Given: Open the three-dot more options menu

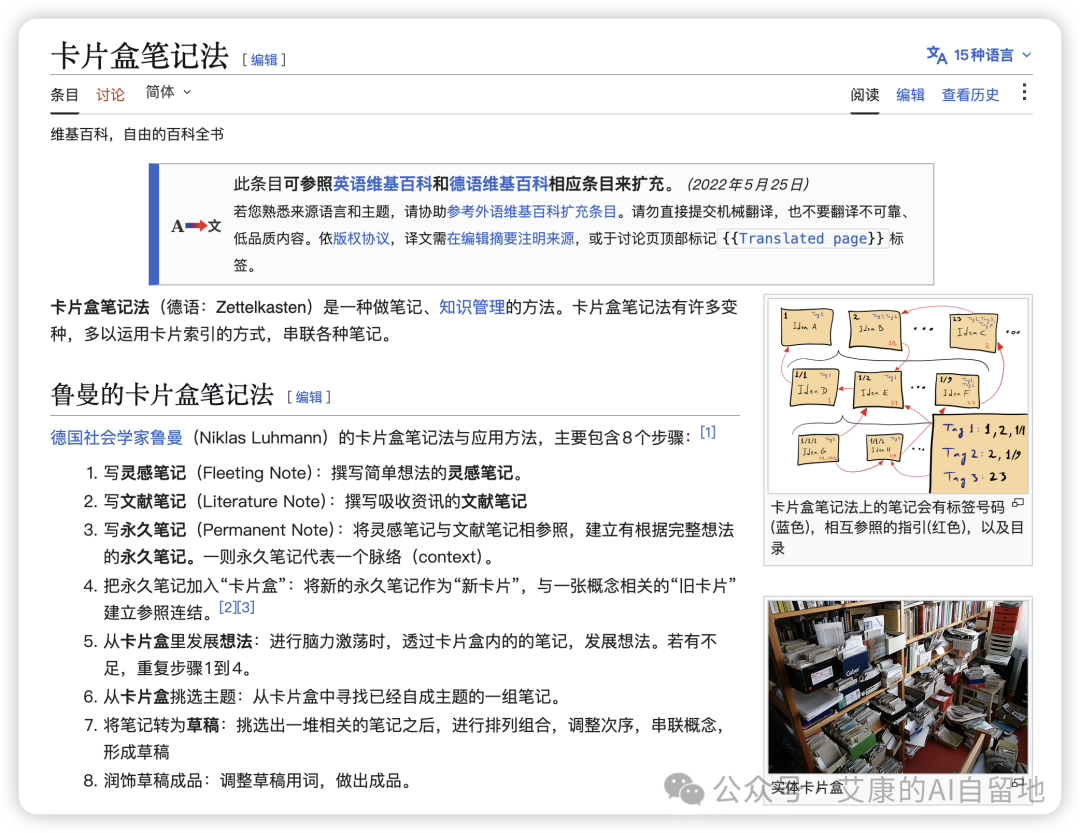Looking at the screenshot, I should point(1024,92).
